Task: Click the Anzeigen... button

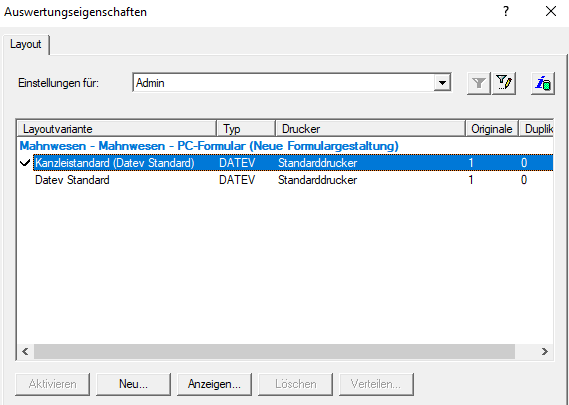Action: [214, 384]
